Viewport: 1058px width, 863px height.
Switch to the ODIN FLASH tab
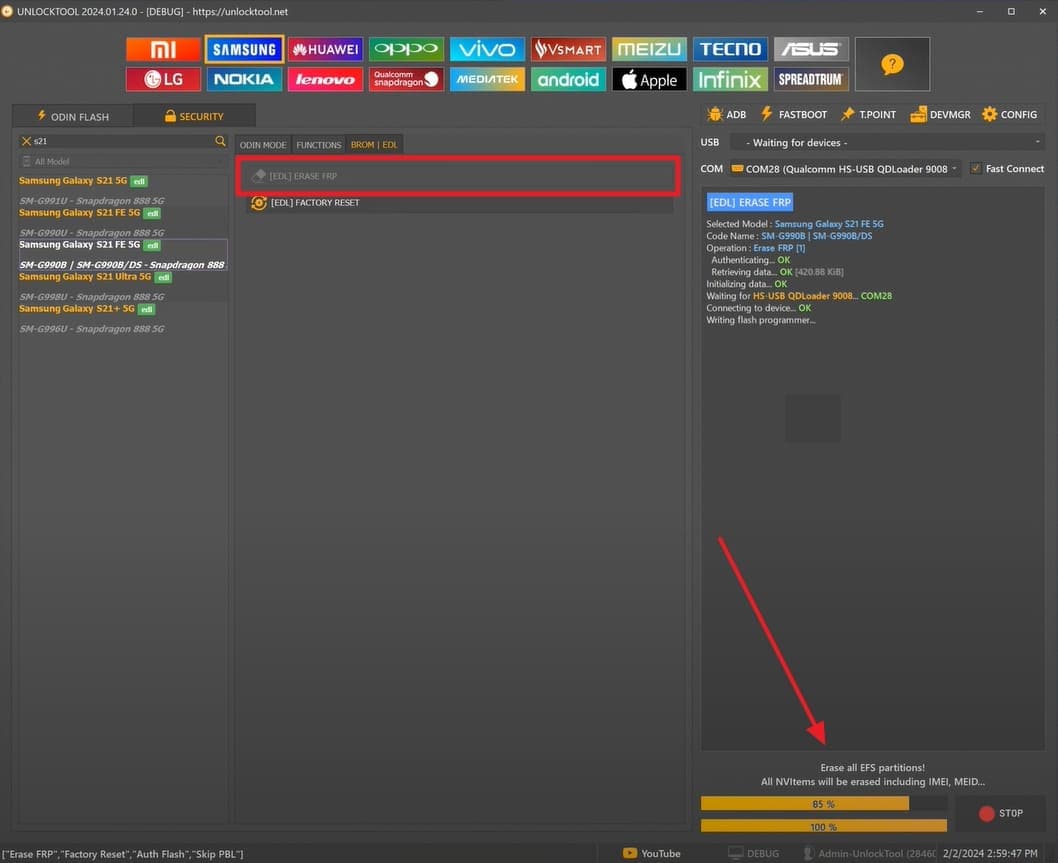73,116
